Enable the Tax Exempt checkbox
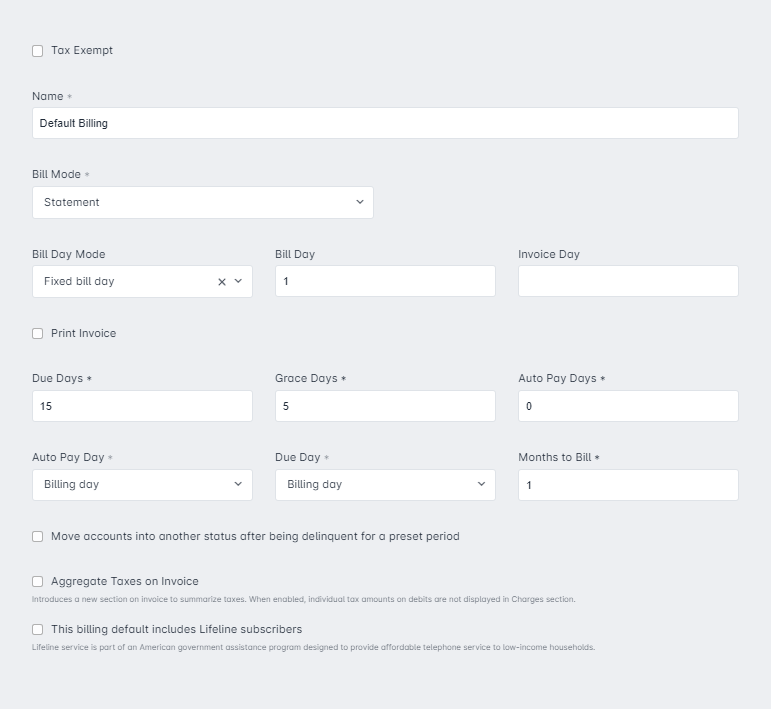 (37, 51)
